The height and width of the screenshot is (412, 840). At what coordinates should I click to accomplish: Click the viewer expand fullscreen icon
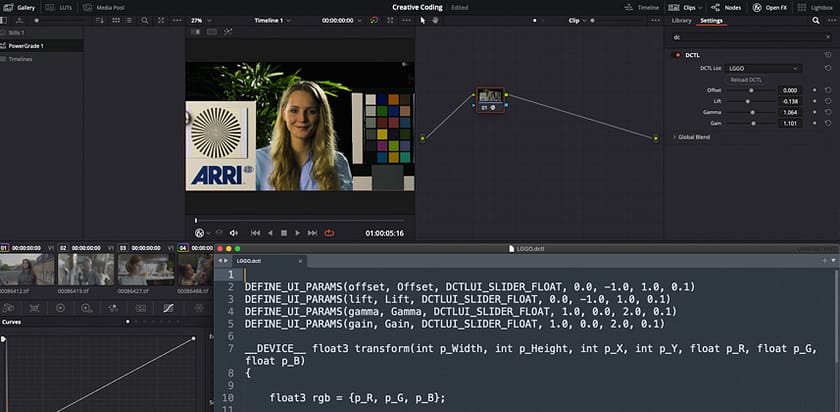point(390,20)
